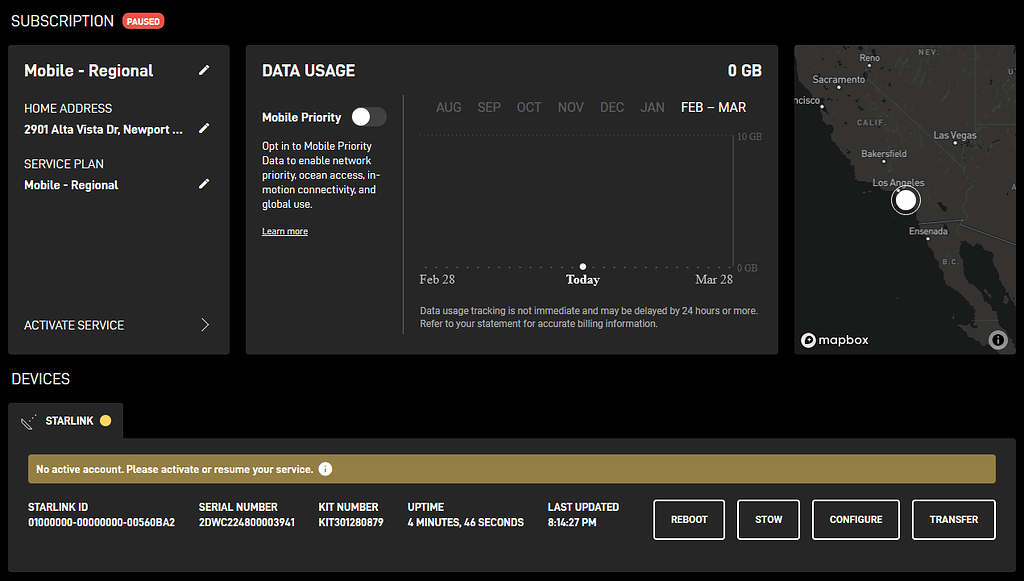Click the Today marker on usage chart
The image size is (1024, 581).
[583, 266]
